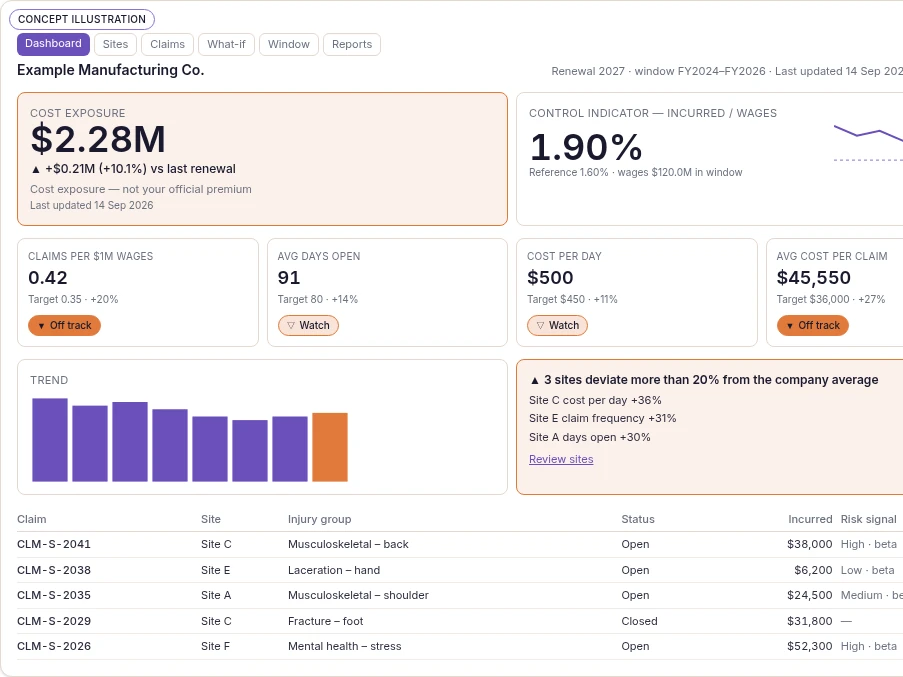Open claim CLM-S-2038

54,570
